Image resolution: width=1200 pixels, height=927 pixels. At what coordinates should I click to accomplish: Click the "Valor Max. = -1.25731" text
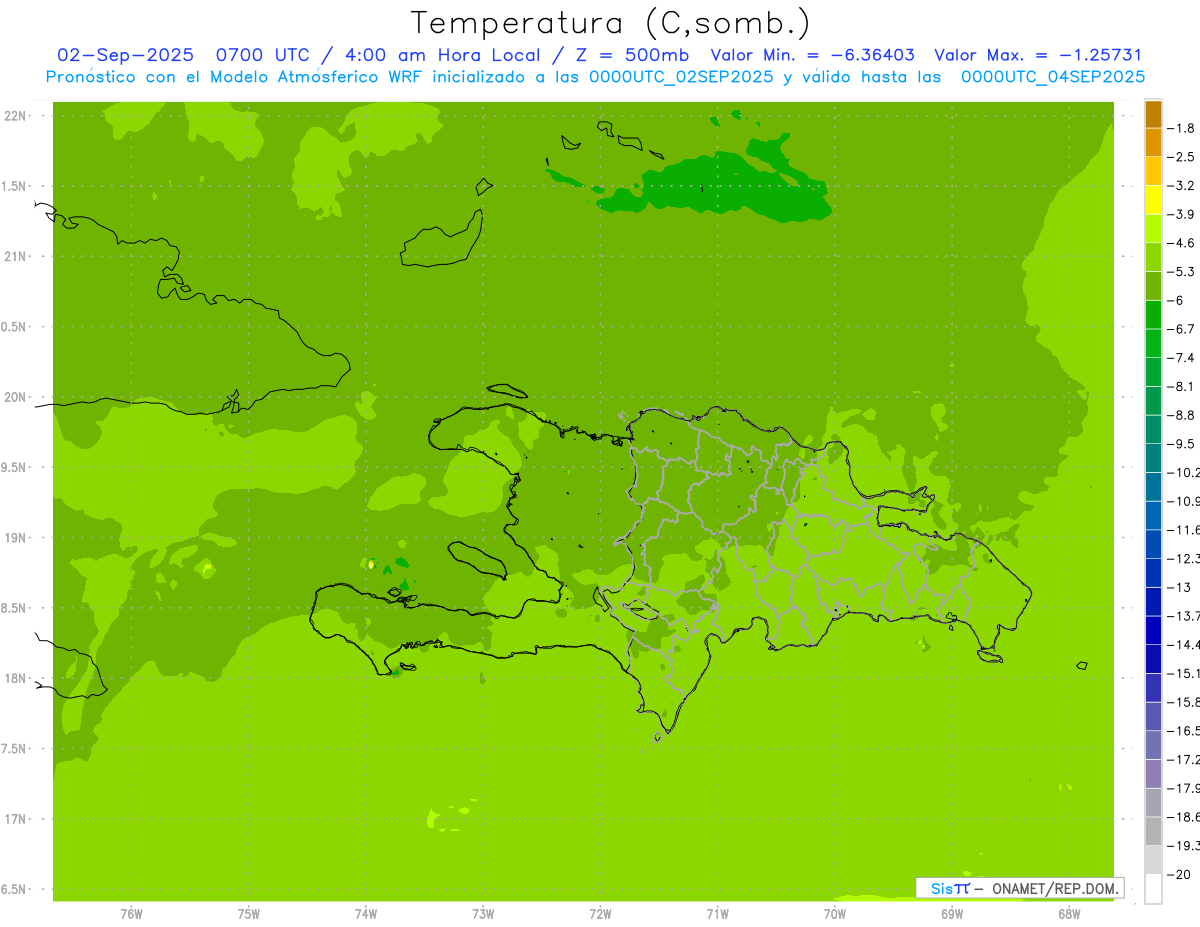point(1038,55)
